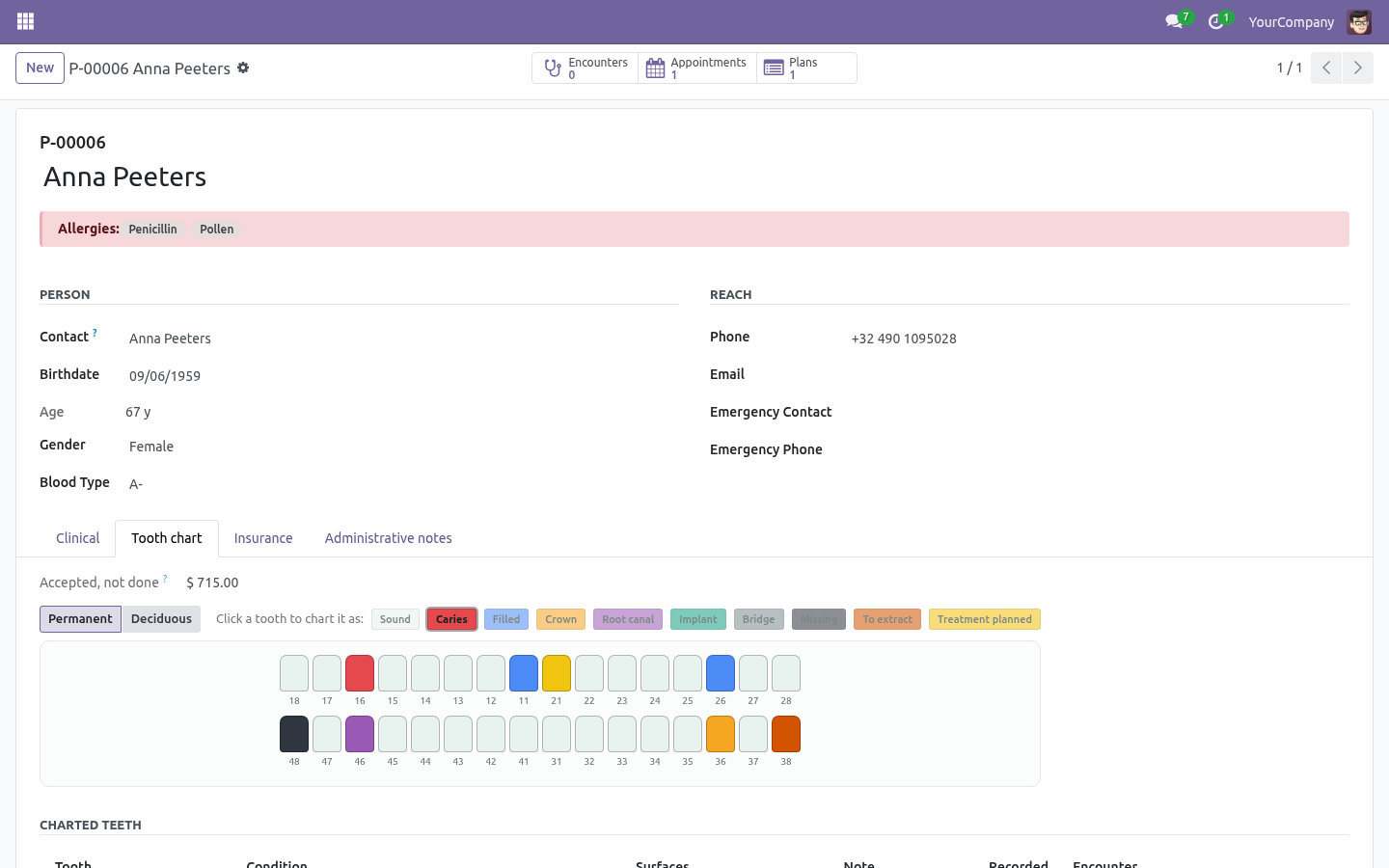Select Permanent dentition toggle
Screen dimensions: 1389x868
tap(81, 619)
